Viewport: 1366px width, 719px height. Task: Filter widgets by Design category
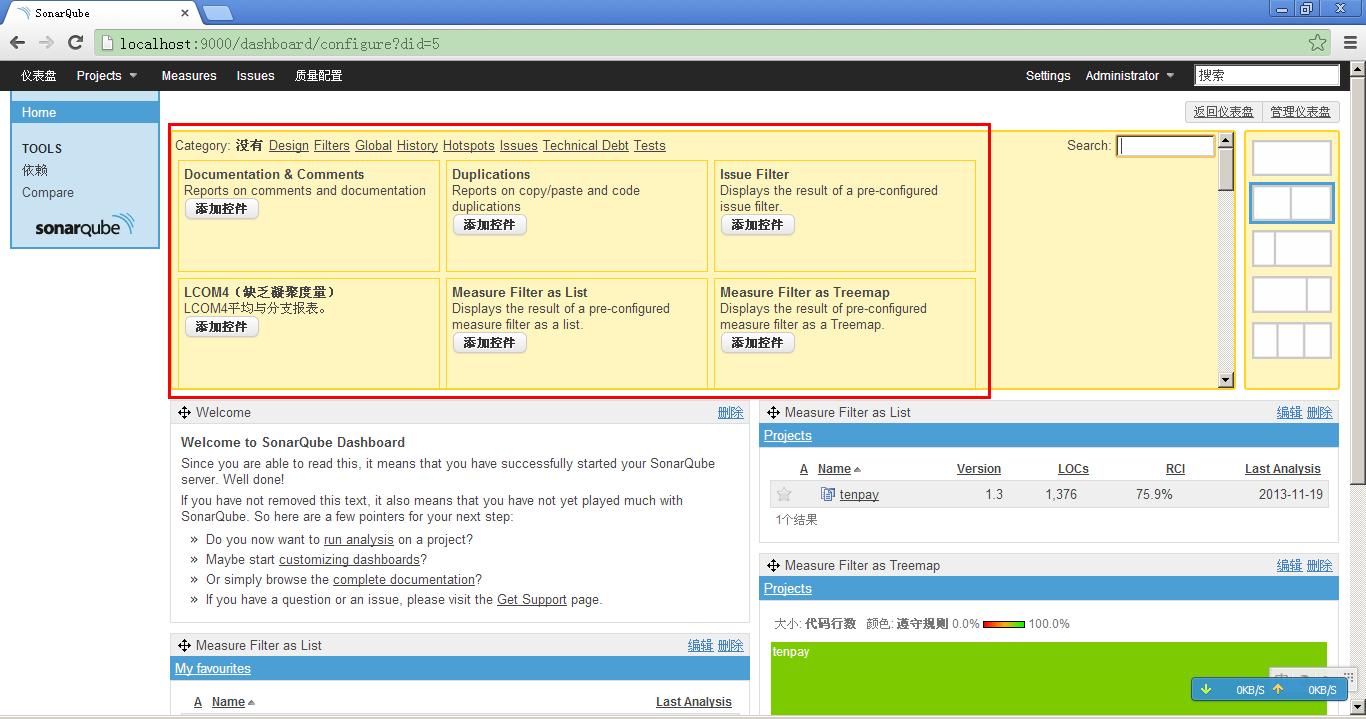coord(289,146)
